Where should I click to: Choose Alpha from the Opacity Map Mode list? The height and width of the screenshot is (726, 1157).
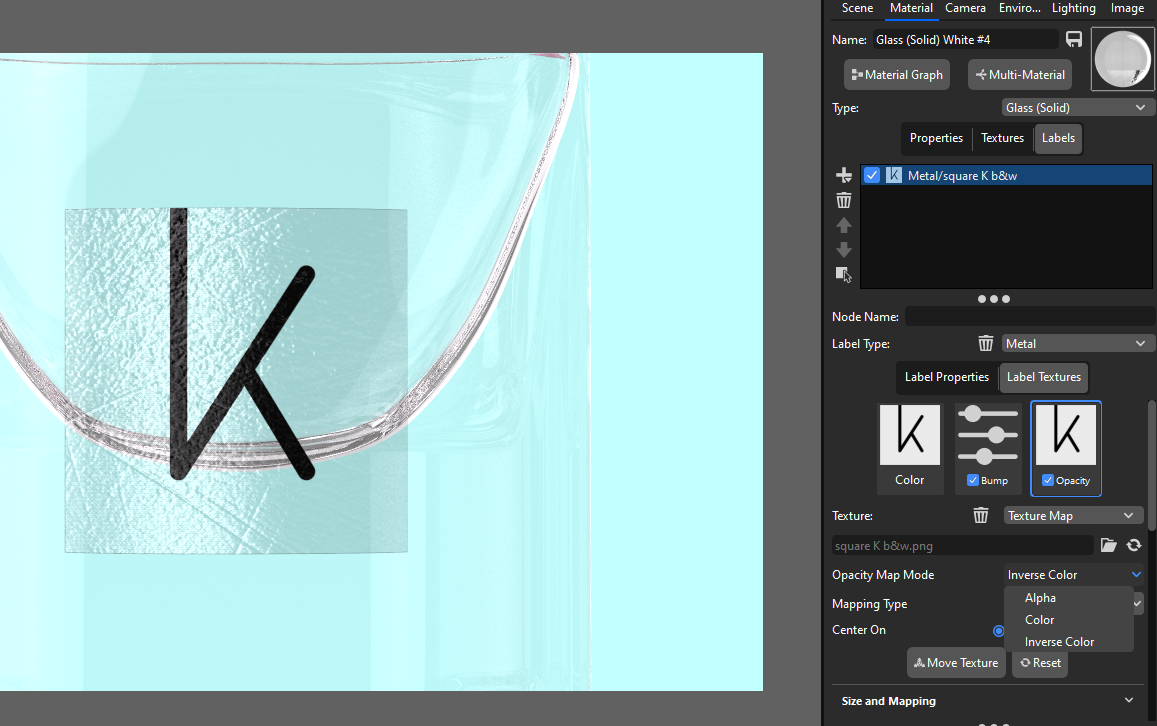click(x=1040, y=597)
